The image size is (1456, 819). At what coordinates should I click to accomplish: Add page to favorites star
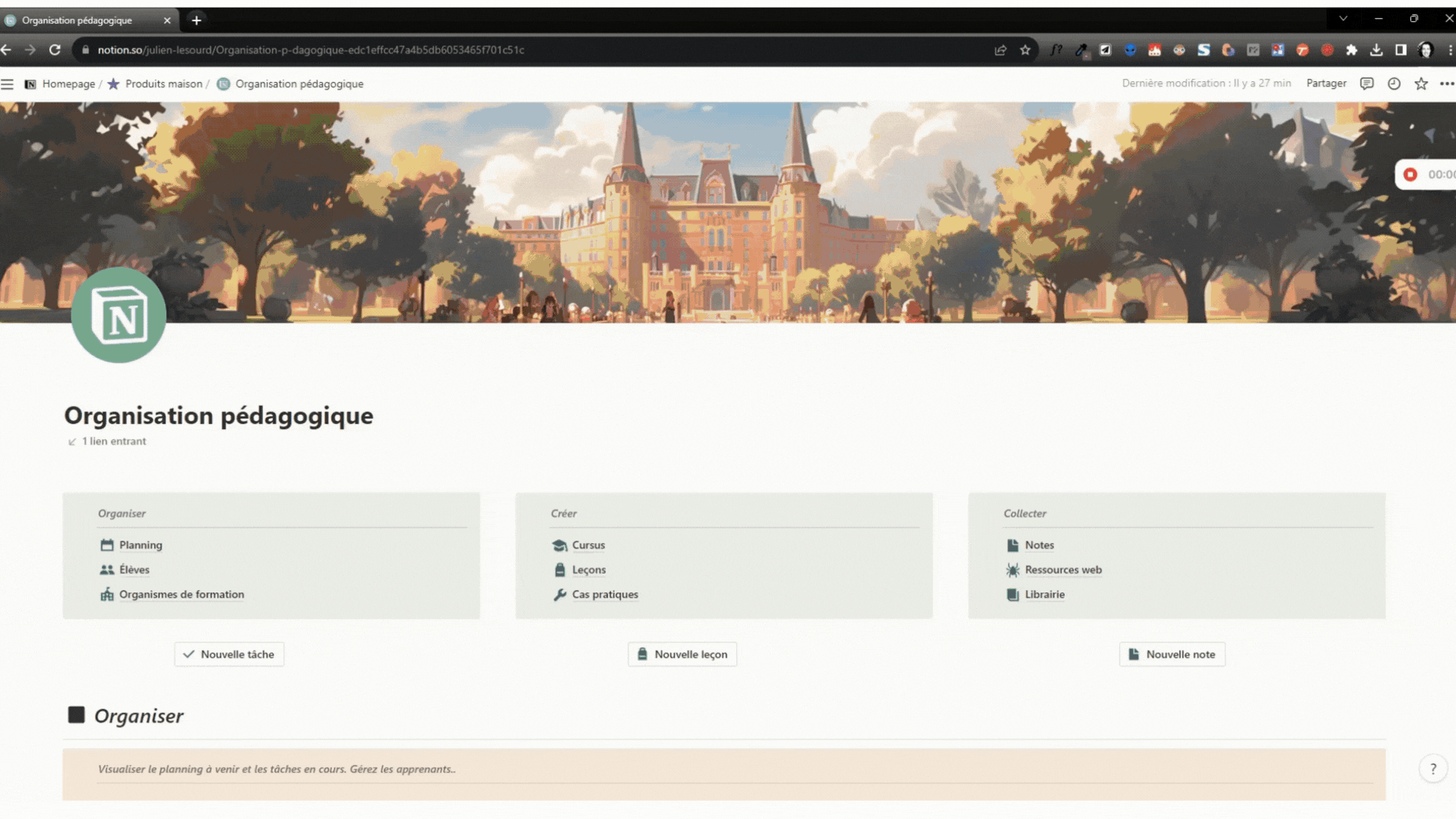tap(1421, 83)
